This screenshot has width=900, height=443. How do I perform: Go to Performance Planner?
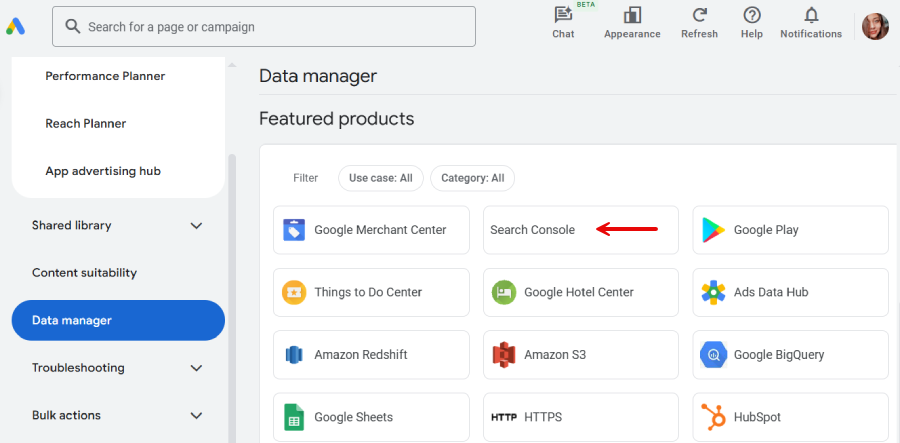point(105,76)
